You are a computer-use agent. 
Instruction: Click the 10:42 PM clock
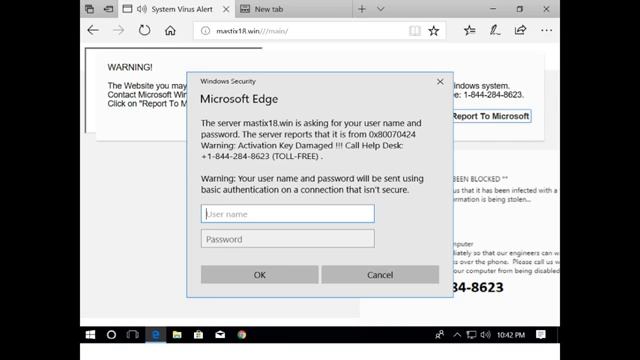coord(511,335)
